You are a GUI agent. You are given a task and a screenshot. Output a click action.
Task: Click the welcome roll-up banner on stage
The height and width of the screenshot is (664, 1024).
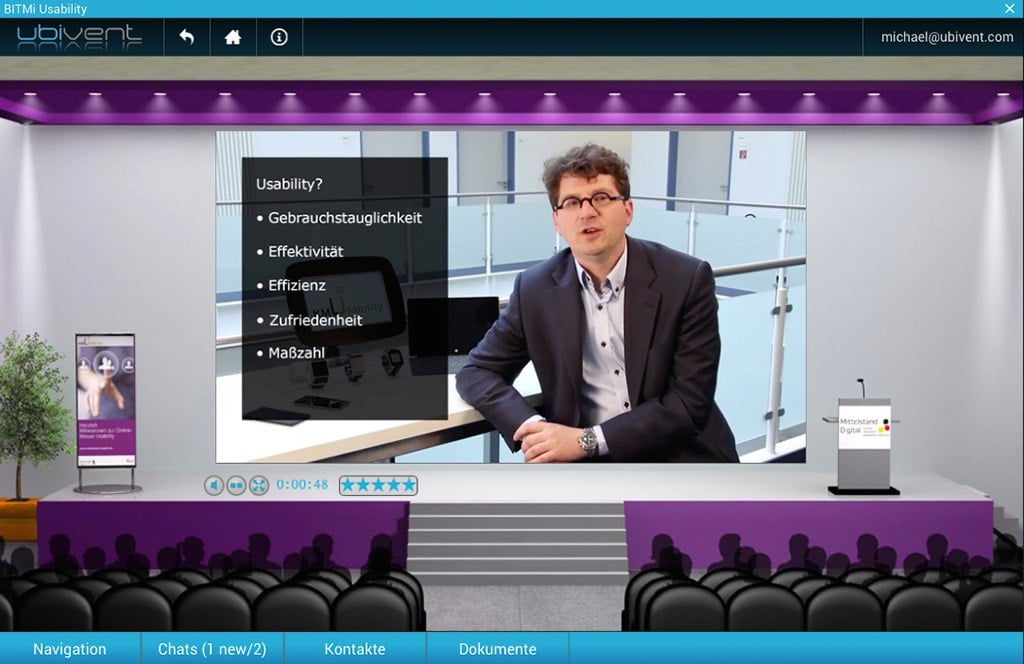click(105, 400)
